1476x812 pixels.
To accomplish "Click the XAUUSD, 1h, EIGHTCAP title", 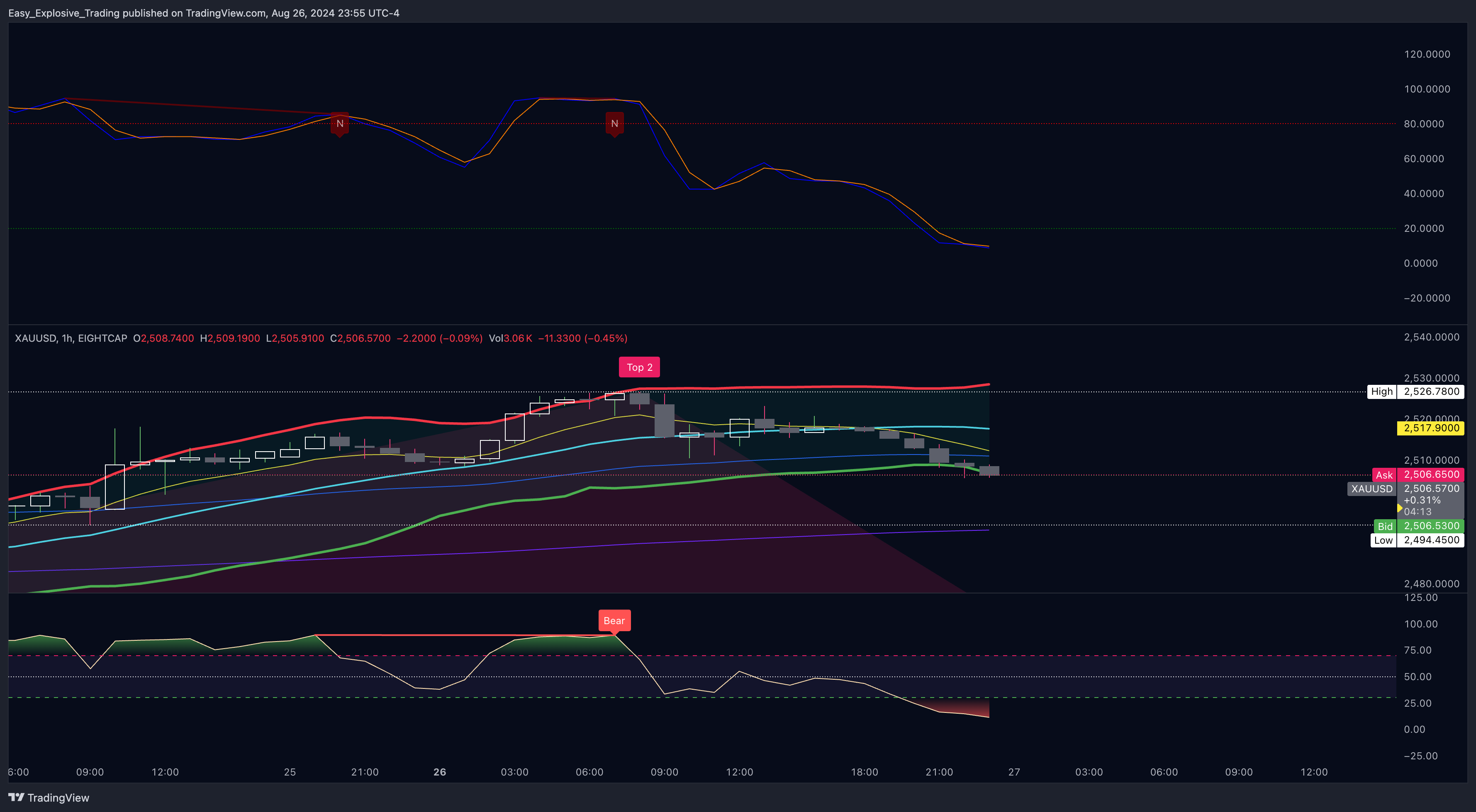I will pos(71,338).
